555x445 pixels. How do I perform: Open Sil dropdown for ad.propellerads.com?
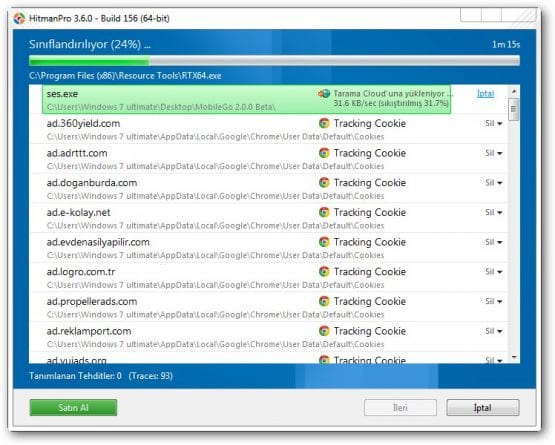494,302
